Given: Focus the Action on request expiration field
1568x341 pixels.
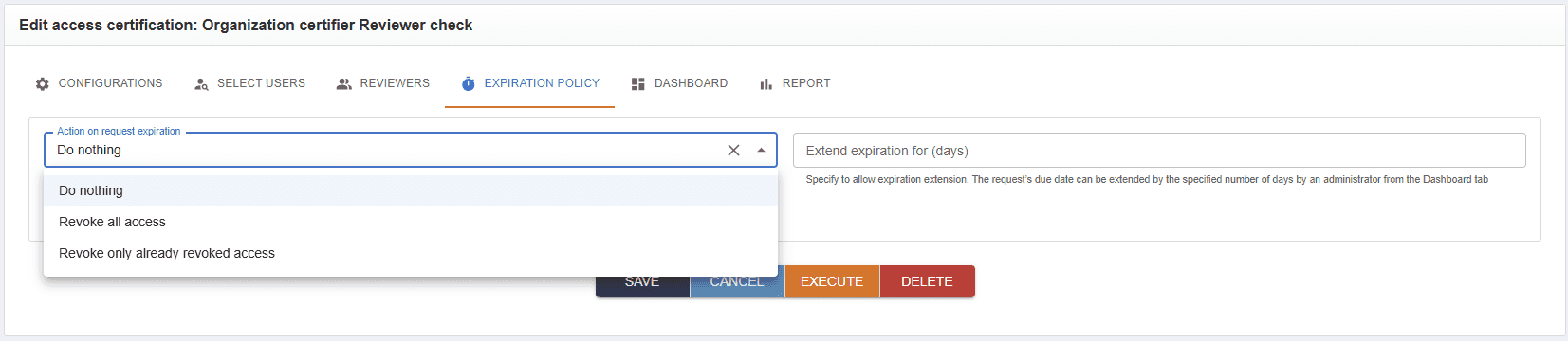Looking at the screenshot, I should [384, 150].
